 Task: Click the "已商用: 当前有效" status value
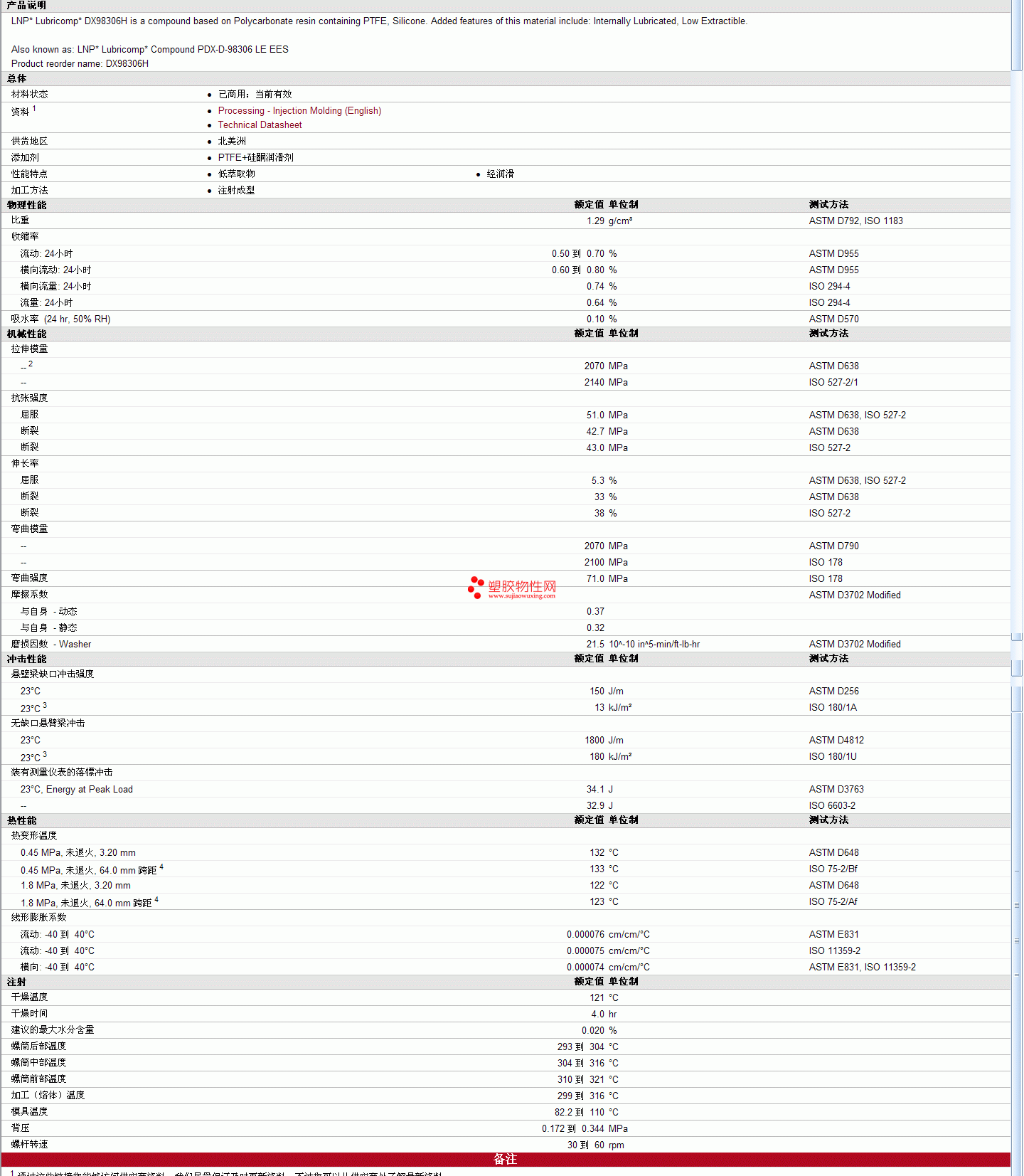[255, 95]
